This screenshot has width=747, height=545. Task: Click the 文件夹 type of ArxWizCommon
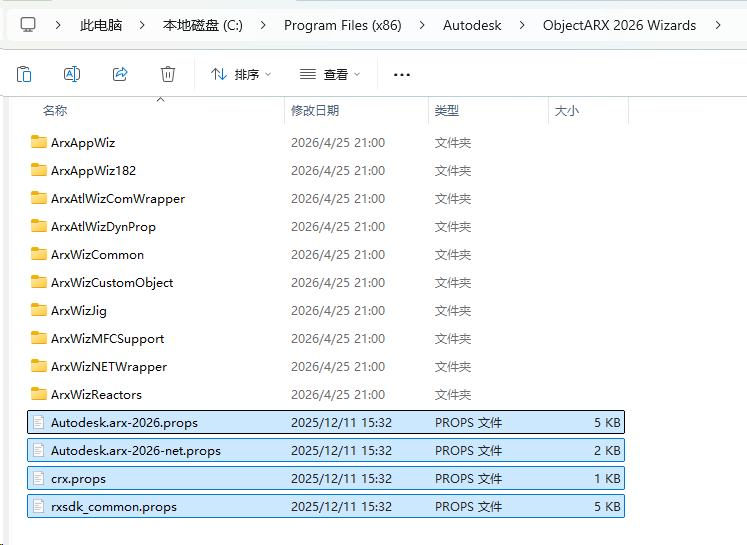[453, 255]
